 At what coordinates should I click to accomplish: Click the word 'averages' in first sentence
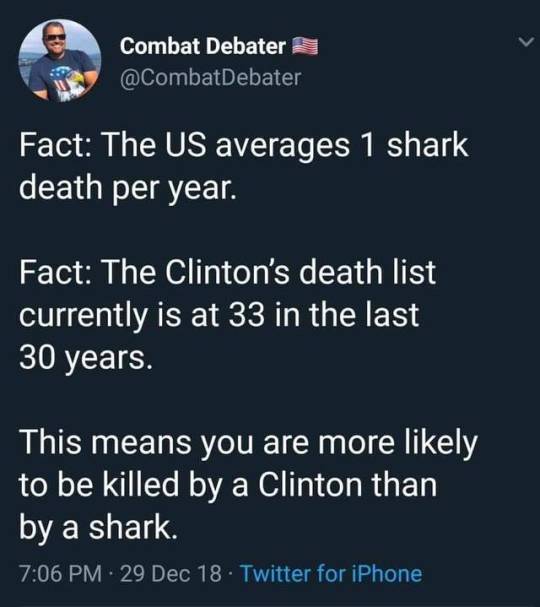(x=283, y=146)
